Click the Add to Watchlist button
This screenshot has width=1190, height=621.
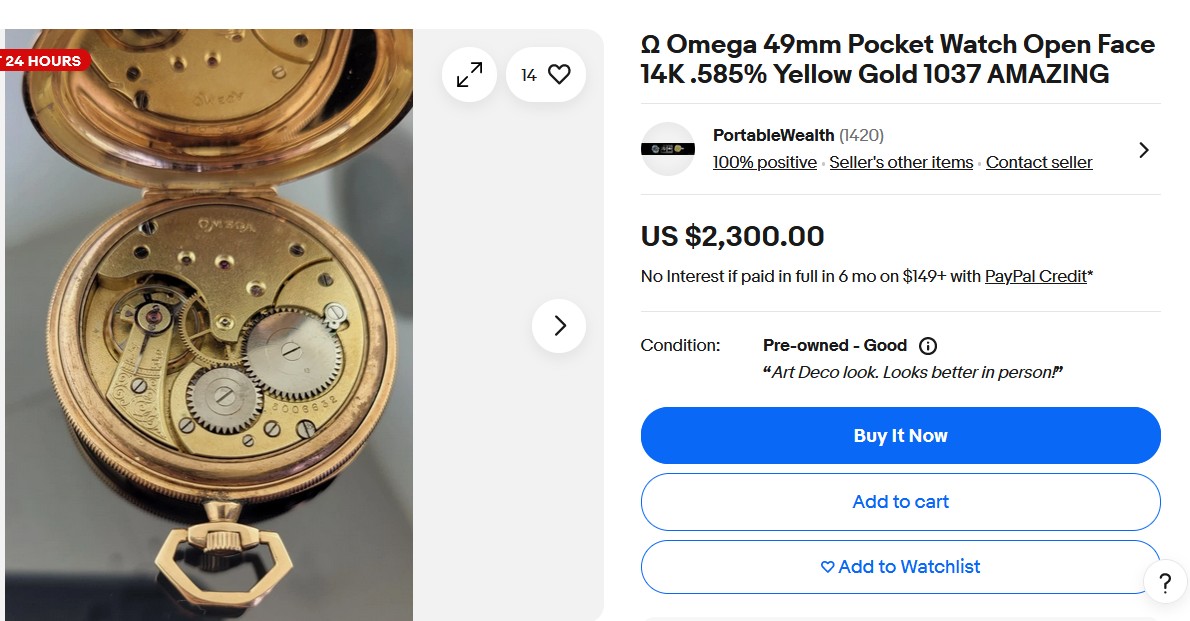tap(900, 567)
